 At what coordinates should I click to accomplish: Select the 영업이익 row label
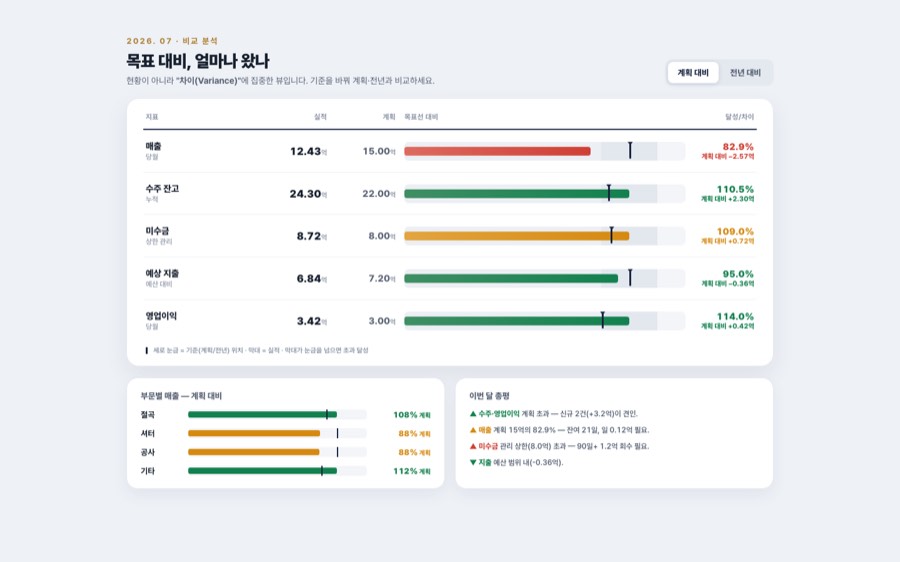[161, 321]
